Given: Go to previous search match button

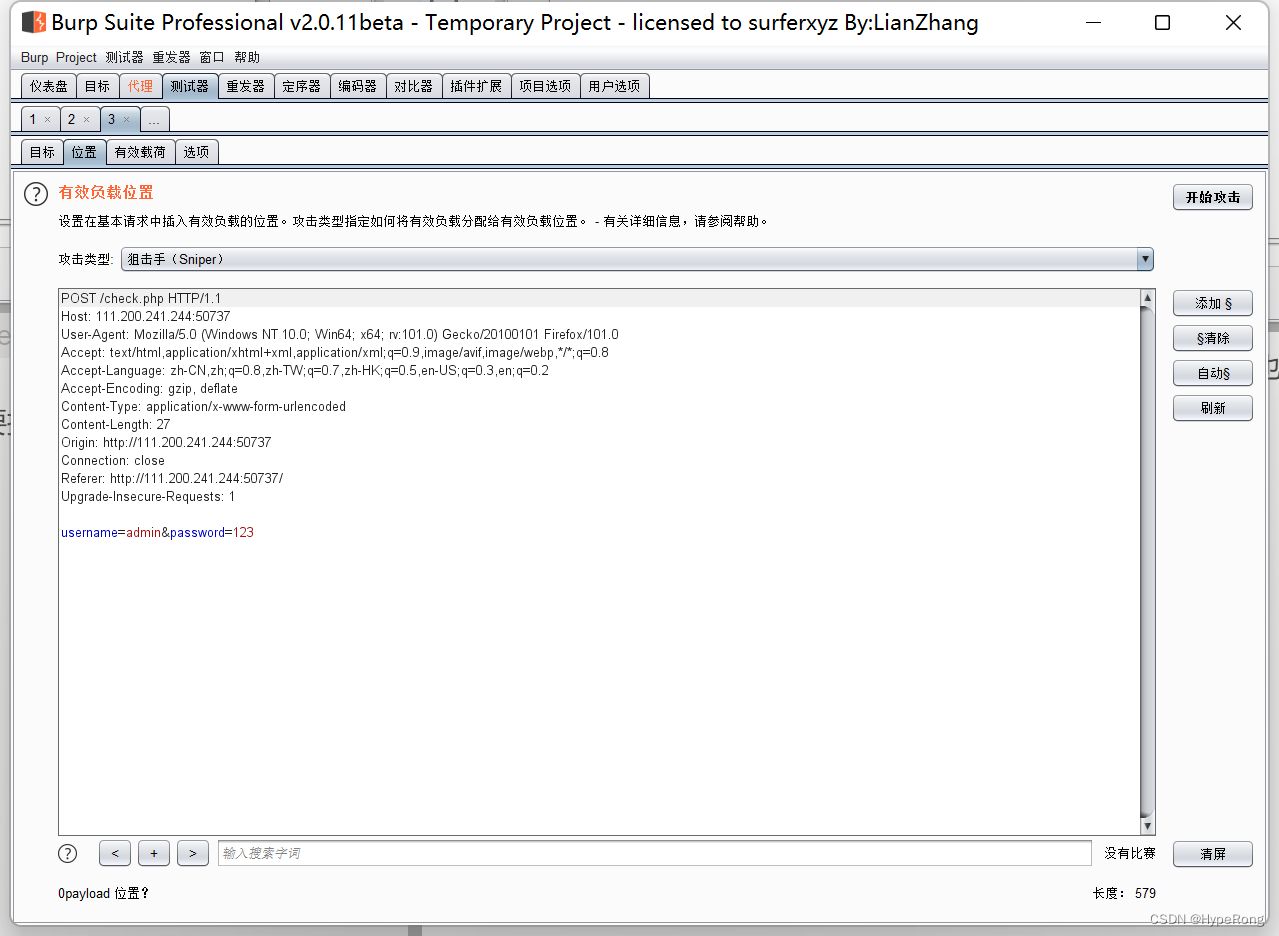Looking at the screenshot, I should pos(115,853).
